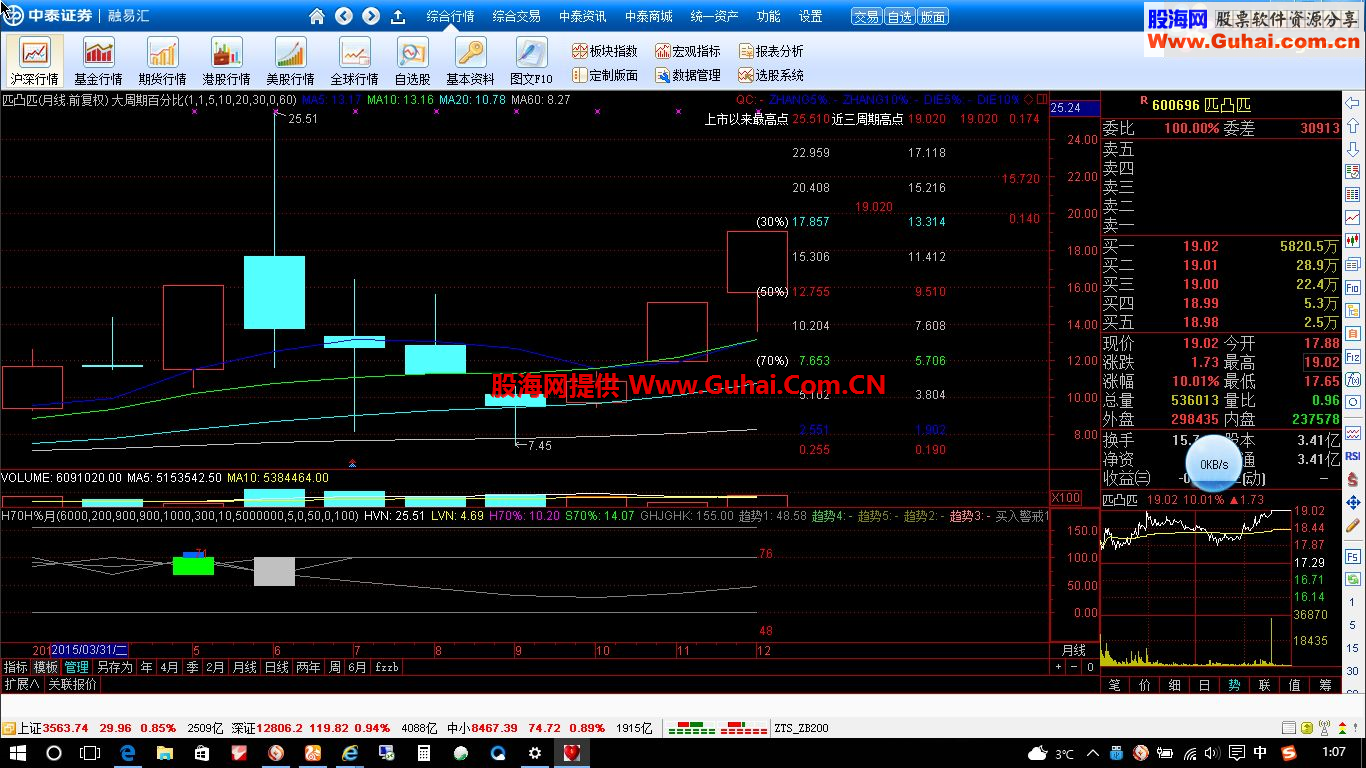Select 综合交易 menu tab
The height and width of the screenshot is (768, 1366).
click(x=516, y=16)
